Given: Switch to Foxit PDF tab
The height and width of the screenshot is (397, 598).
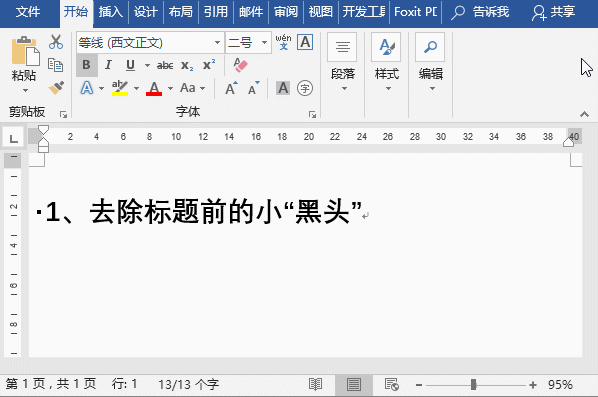Looking at the screenshot, I should pos(415,12).
